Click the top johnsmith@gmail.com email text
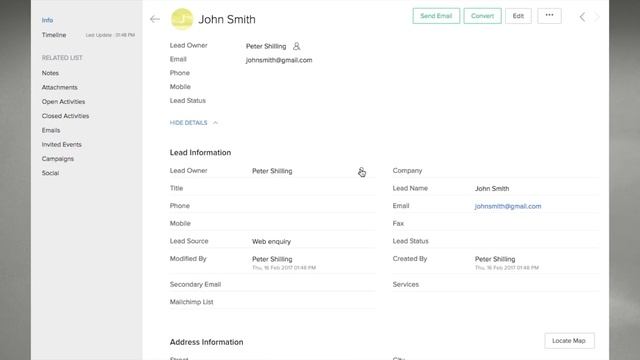Viewport: 640px width, 360px height. tap(279, 60)
